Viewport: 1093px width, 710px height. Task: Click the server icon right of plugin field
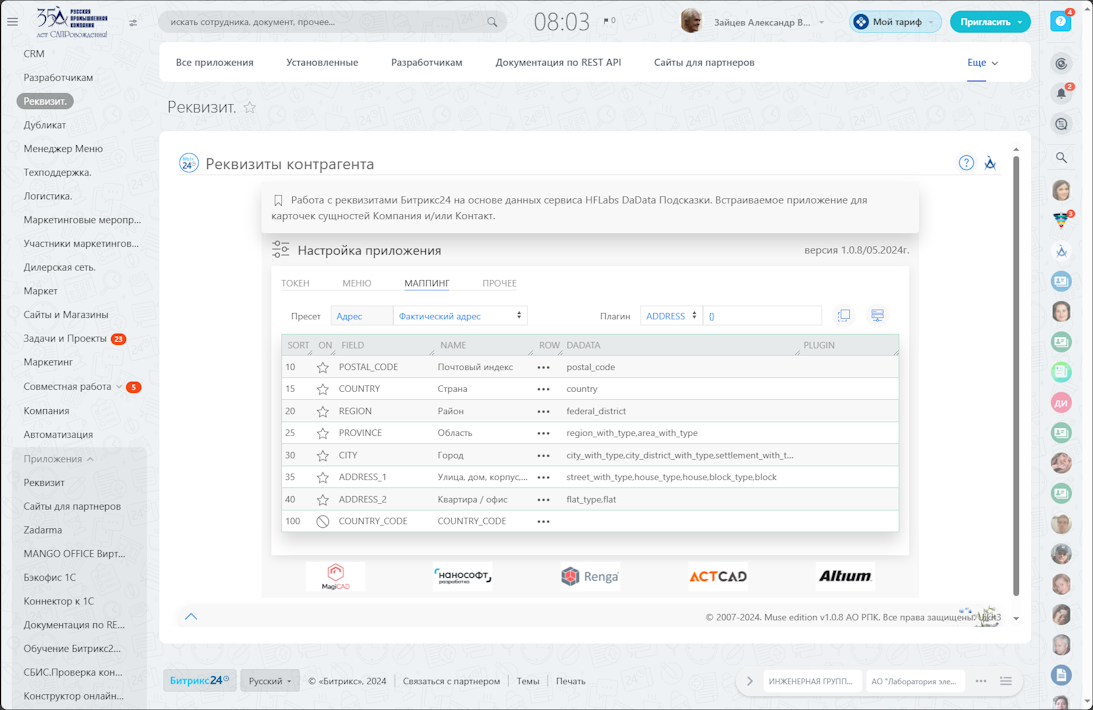877,316
